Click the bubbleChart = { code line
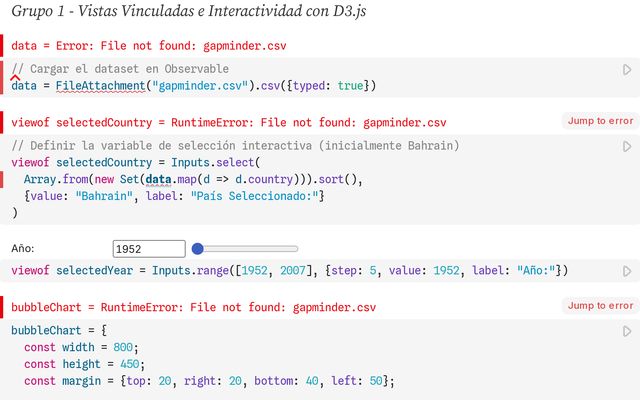Image resolution: width=640 pixels, height=400 pixels. coord(59,331)
